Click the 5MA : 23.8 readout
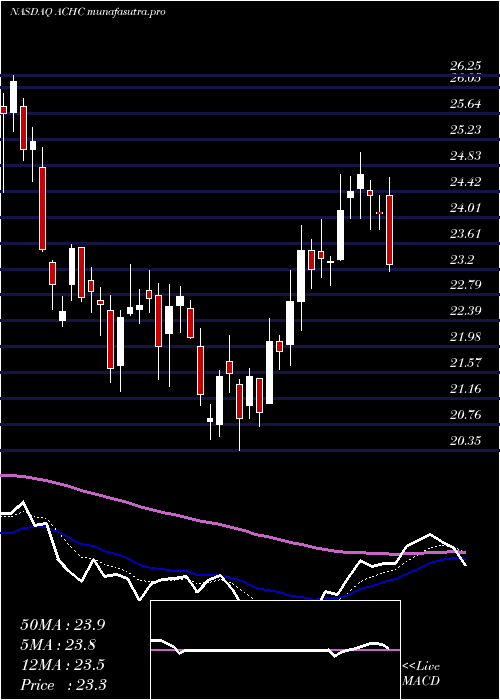 [x=58, y=645]
